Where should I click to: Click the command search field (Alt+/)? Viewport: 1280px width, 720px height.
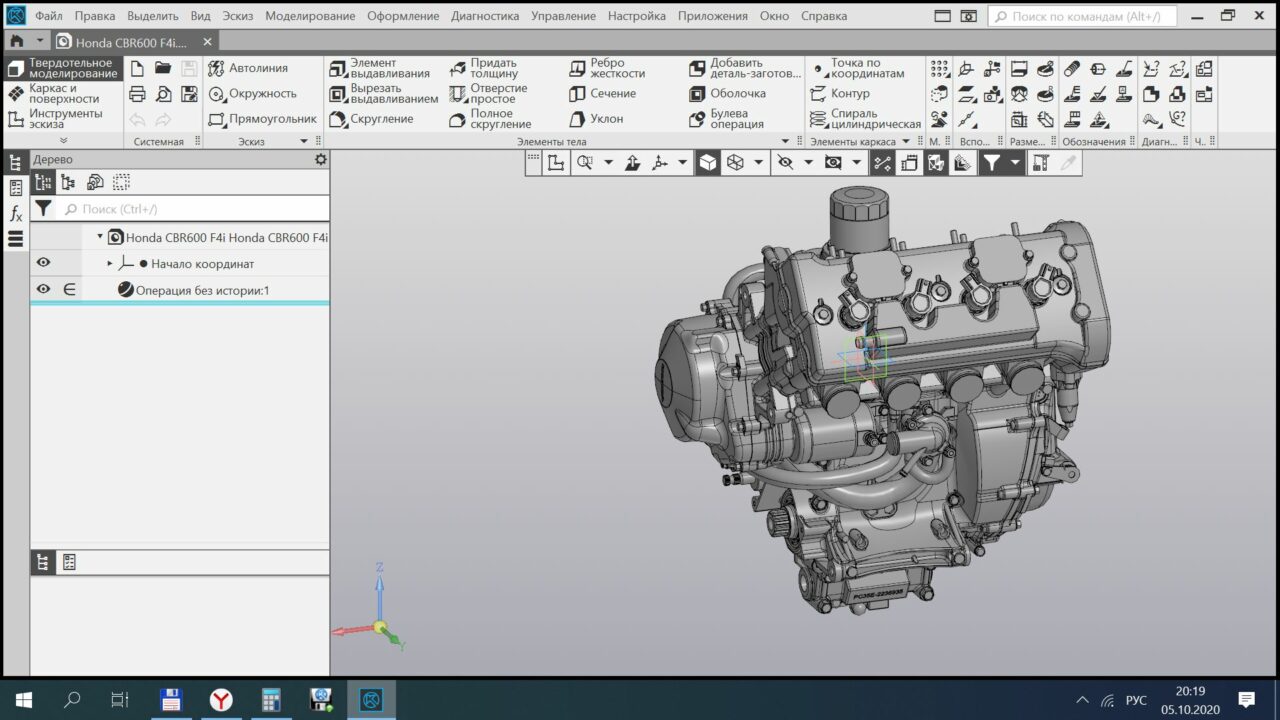tap(1082, 16)
